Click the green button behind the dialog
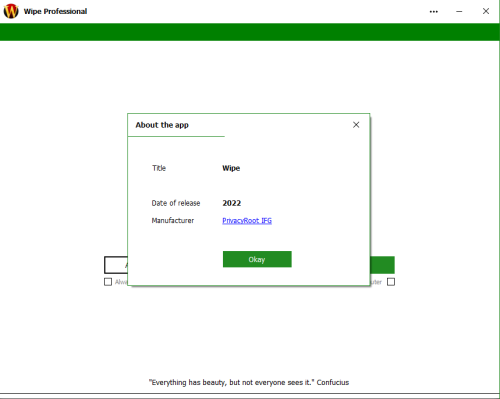This screenshot has height=399, width=500. click(382, 265)
